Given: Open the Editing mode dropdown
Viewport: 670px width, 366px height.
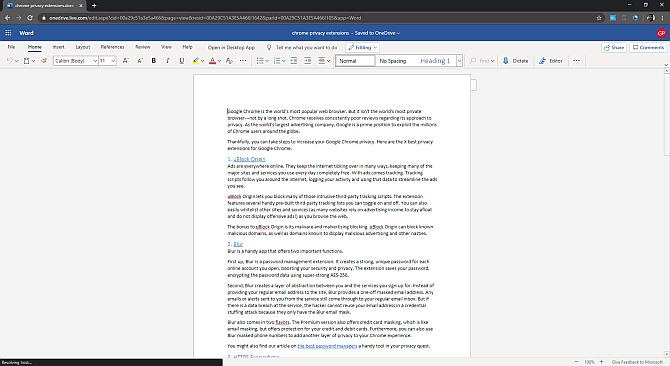Looking at the screenshot, I should 362,47.
